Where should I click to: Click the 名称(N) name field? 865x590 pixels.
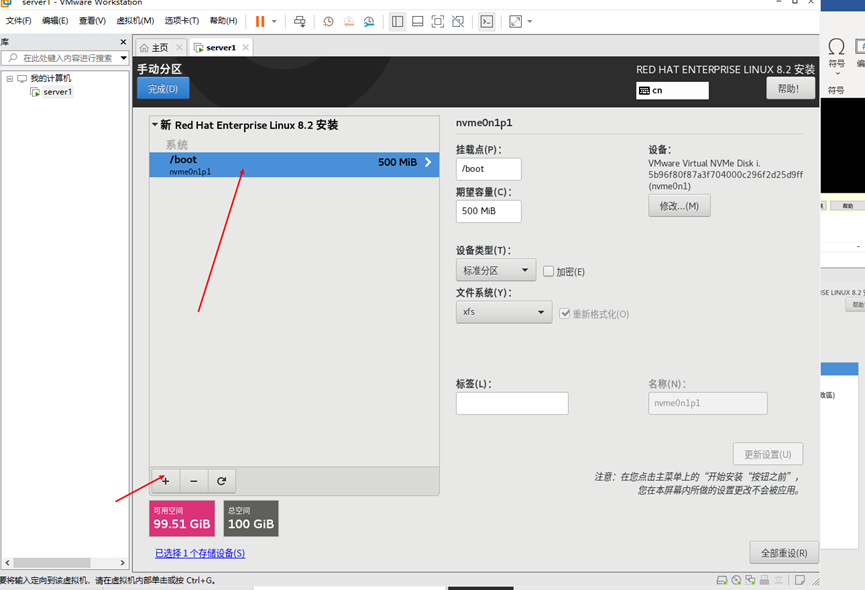tap(708, 403)
